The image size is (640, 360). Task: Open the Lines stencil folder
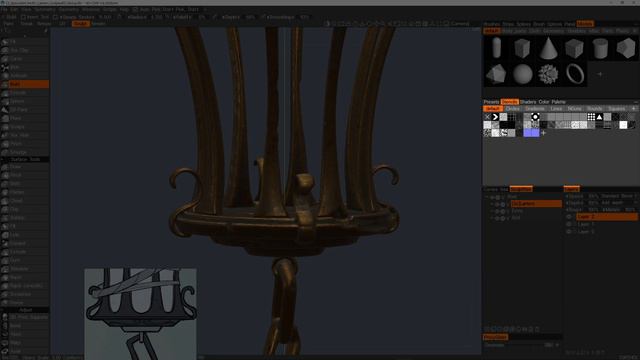556,109
